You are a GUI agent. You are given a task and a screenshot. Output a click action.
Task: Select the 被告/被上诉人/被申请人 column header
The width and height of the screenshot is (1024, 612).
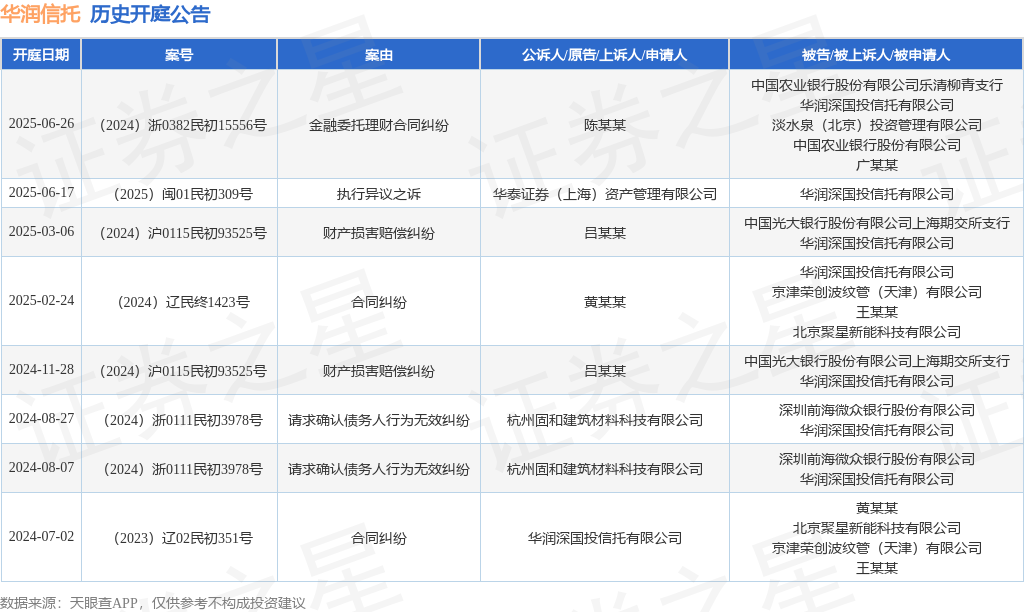(876, 55)
